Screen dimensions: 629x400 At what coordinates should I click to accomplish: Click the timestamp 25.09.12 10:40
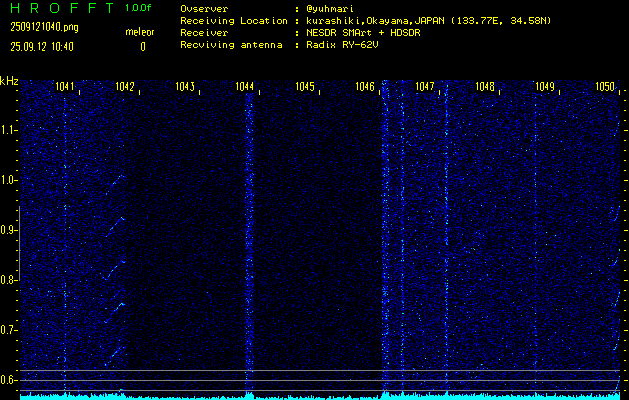[x=42, y=47]
